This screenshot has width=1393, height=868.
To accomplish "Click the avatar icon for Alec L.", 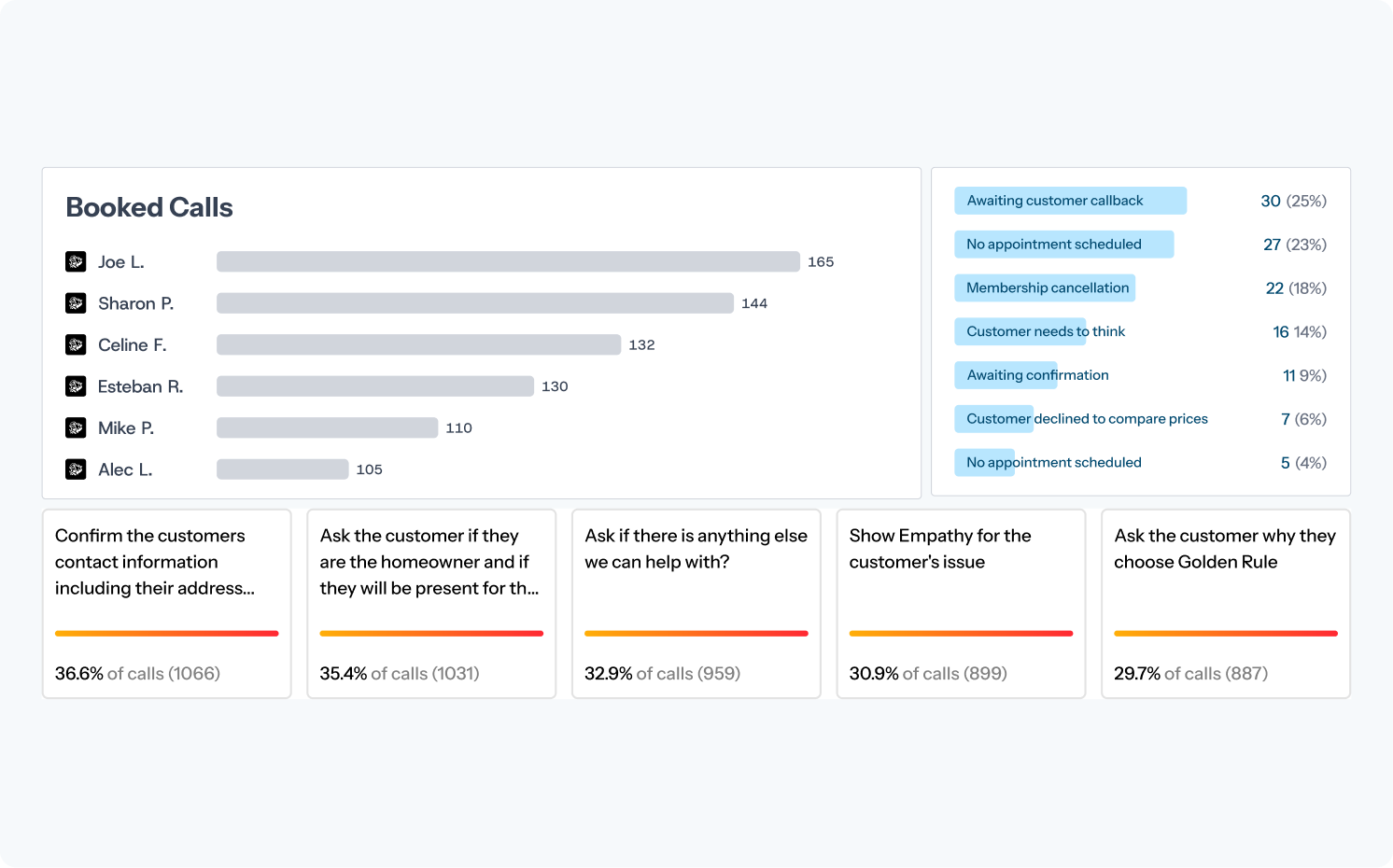I will [76, 469].
